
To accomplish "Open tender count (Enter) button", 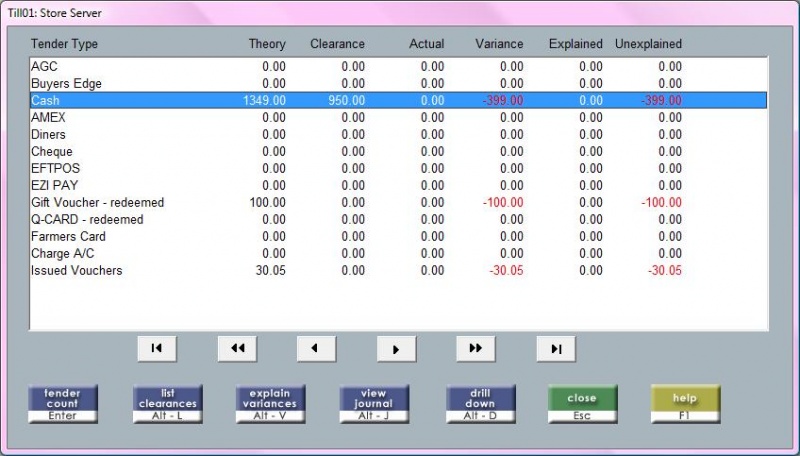I will coord(63,403).
